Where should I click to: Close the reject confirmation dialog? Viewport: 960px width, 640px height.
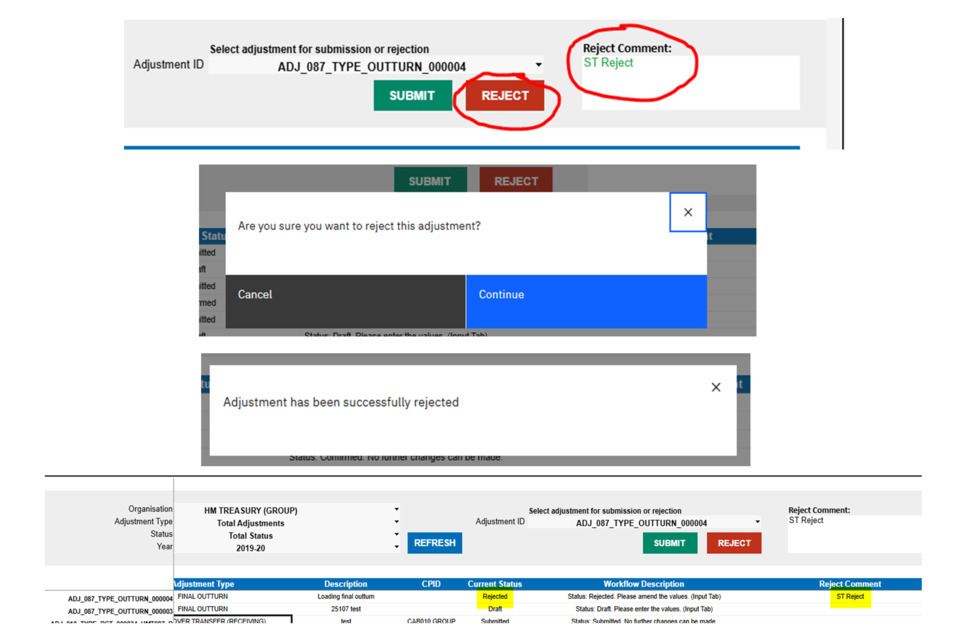[688, 212]
